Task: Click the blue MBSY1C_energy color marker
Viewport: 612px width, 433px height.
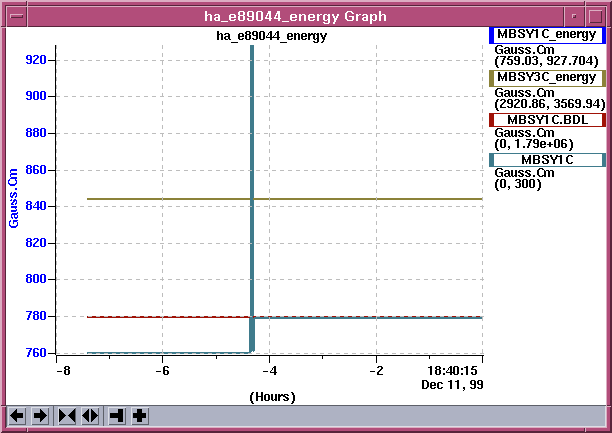Action: coord(492,35)
